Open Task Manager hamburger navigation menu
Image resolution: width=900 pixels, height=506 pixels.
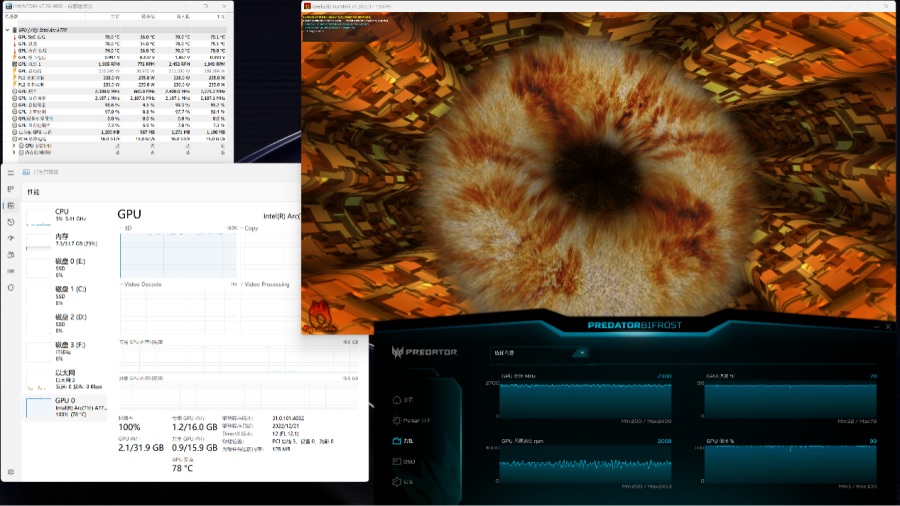click(10, 172)
